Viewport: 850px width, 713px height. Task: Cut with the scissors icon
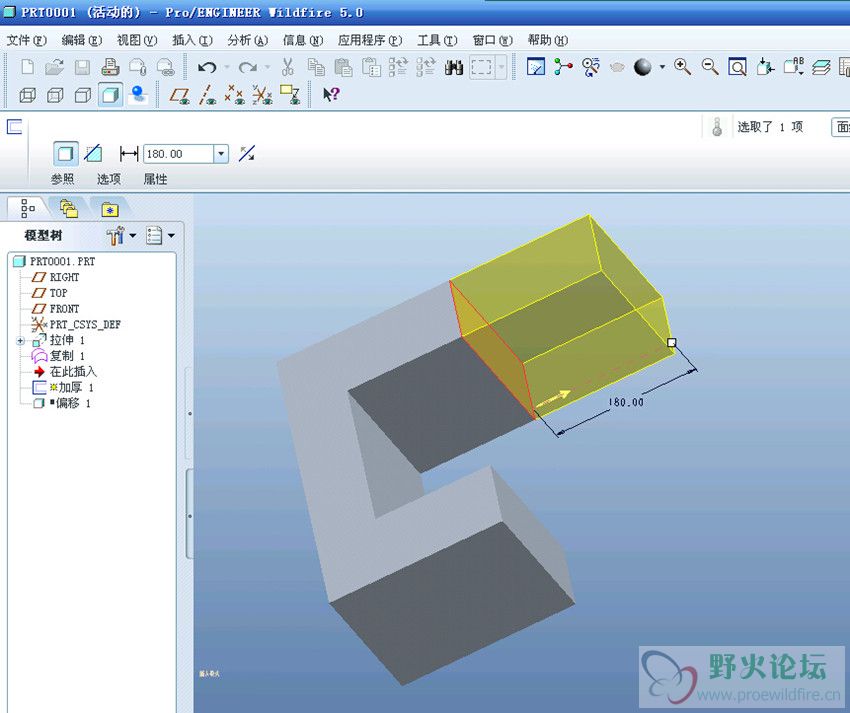[x=288, y=67]
